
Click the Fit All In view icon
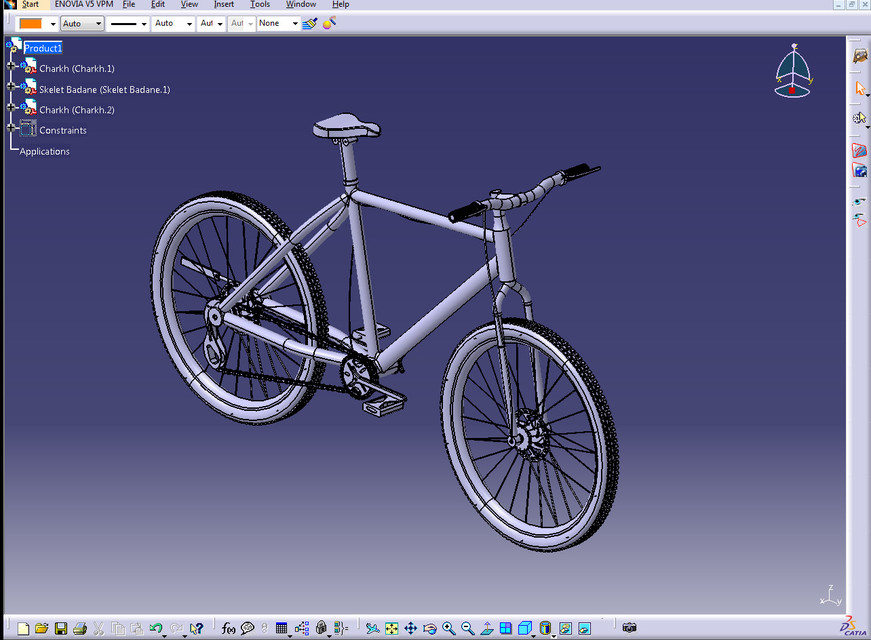391,628
